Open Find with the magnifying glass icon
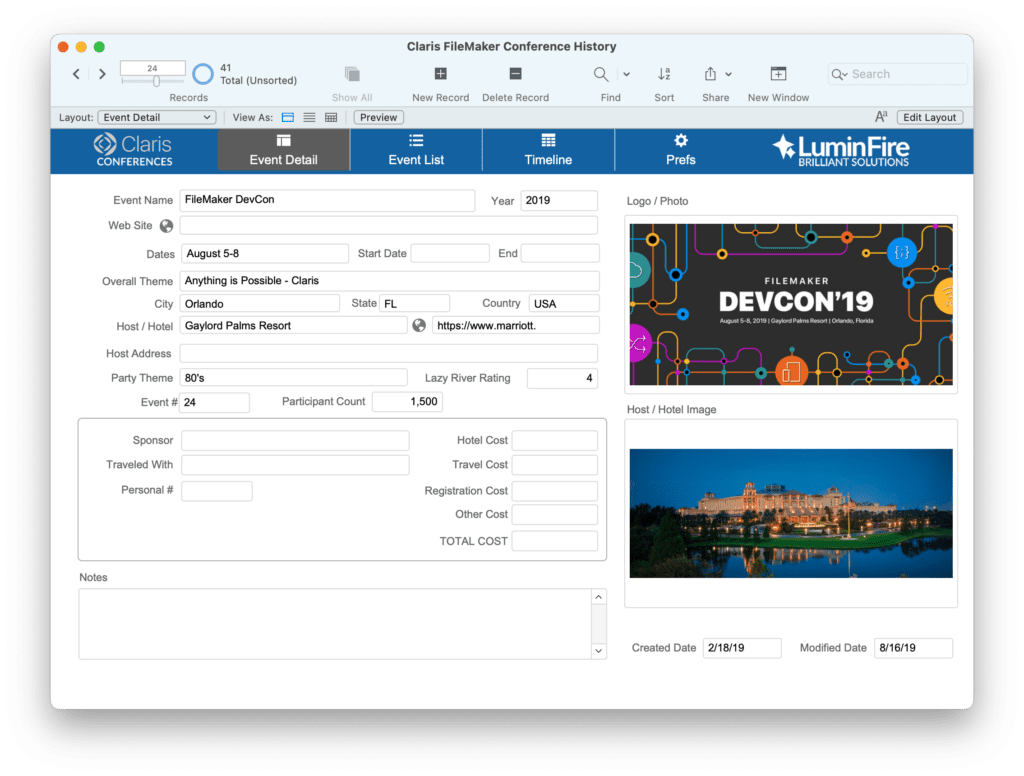The width and height of the screenshot is (1024, 776). 601,74
